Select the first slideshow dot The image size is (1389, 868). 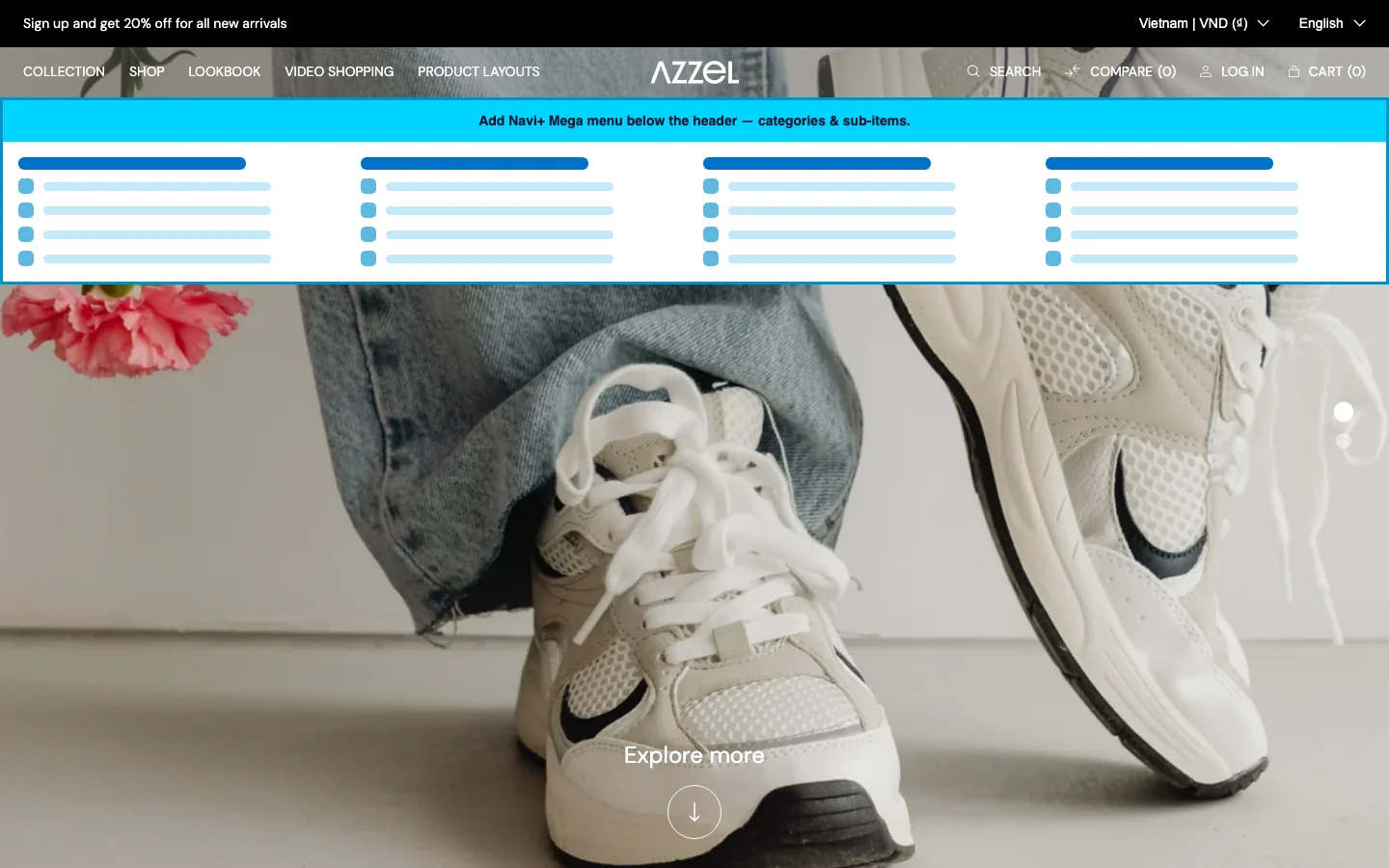(x=1344, y=412)
